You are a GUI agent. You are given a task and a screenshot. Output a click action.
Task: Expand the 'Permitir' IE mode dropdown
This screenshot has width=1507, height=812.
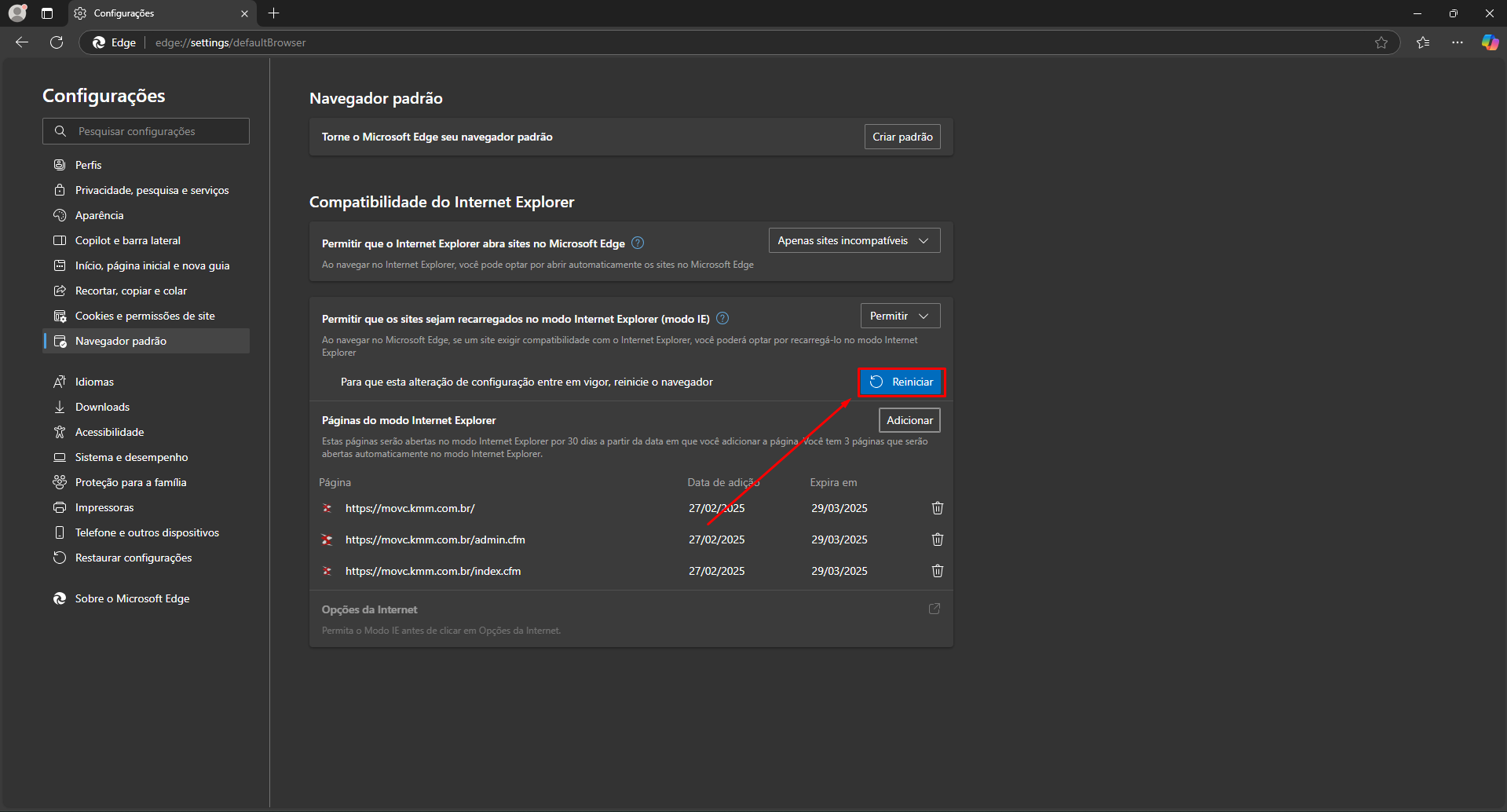coord(900,316)
